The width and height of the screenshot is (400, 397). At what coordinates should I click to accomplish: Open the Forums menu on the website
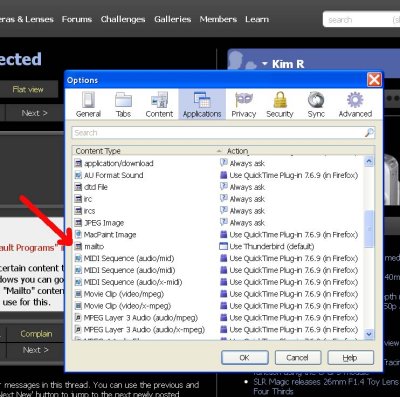point(77,19)
